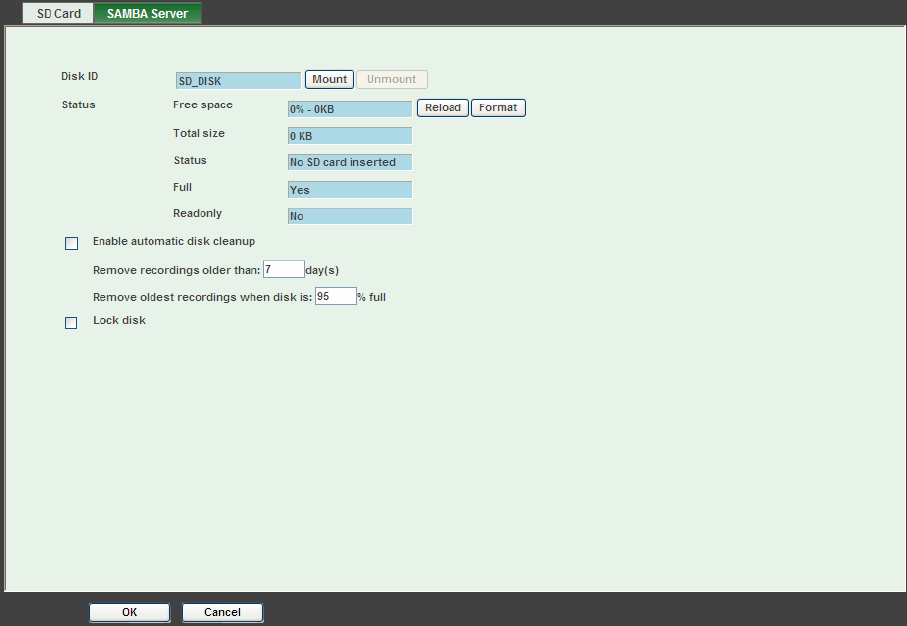Click the 'Disk ID' label

tap(80, 76)
